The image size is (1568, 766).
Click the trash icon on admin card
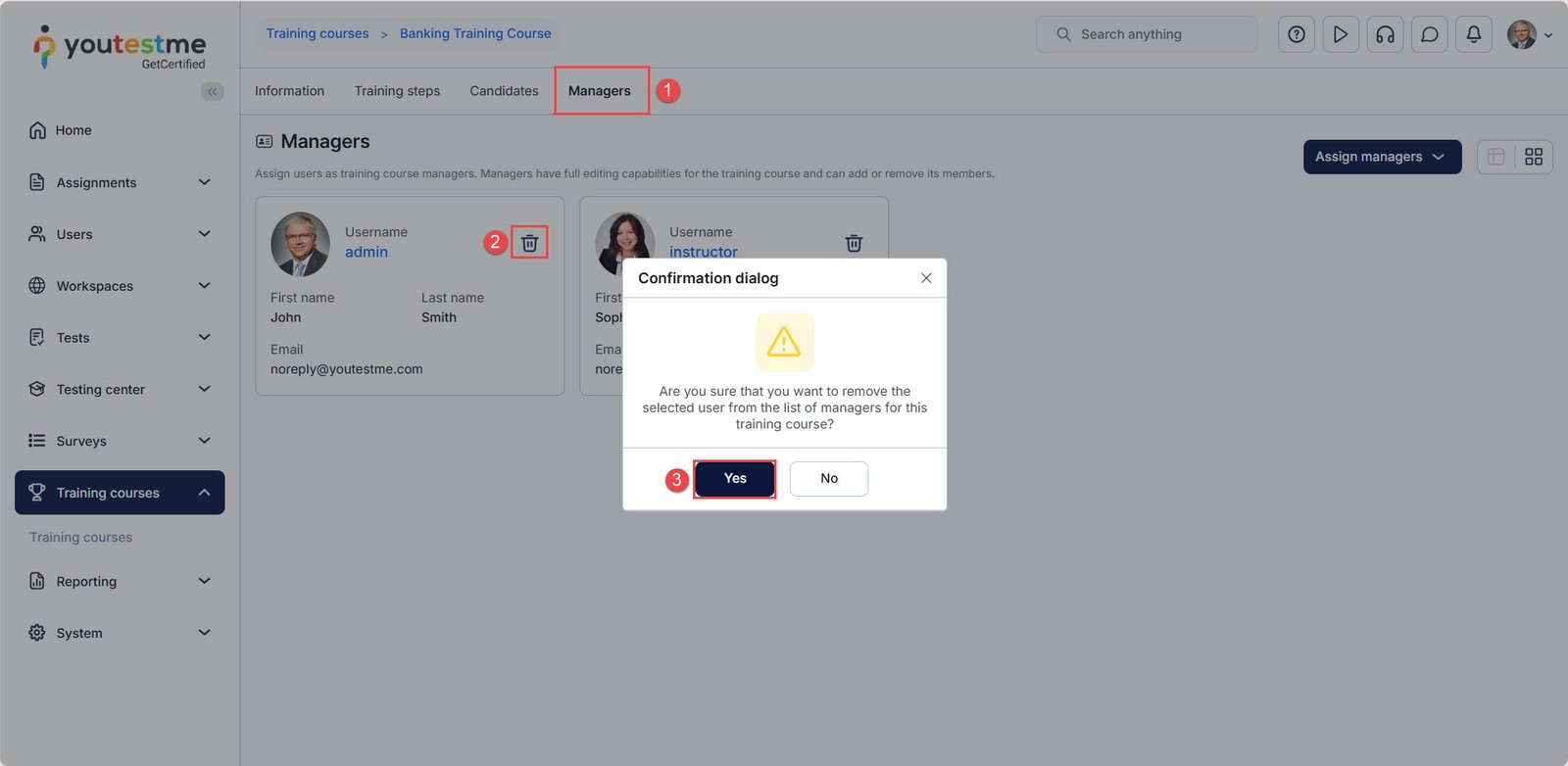pyautogui.click(x=529, y=243)
